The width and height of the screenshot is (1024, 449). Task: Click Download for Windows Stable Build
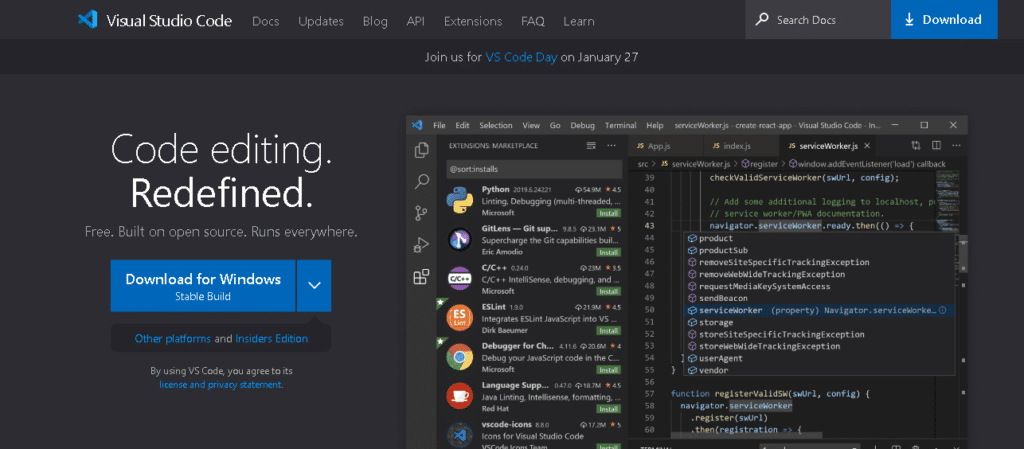coord(203,285)
